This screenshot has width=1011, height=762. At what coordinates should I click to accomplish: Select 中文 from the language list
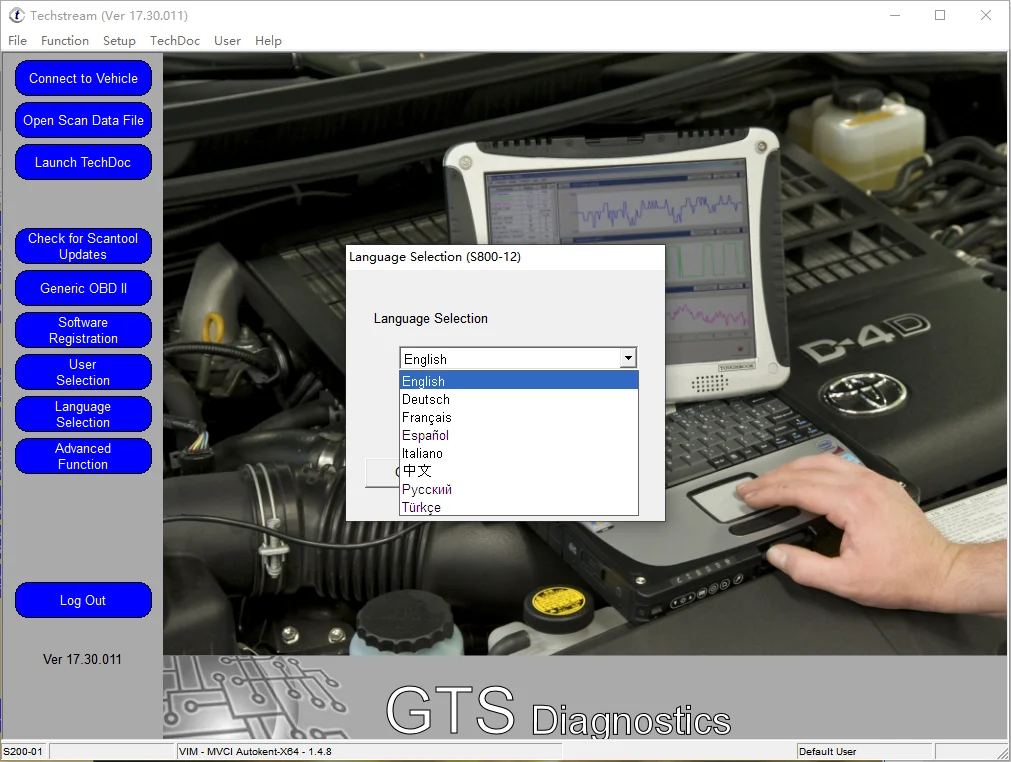click(518, 471)
